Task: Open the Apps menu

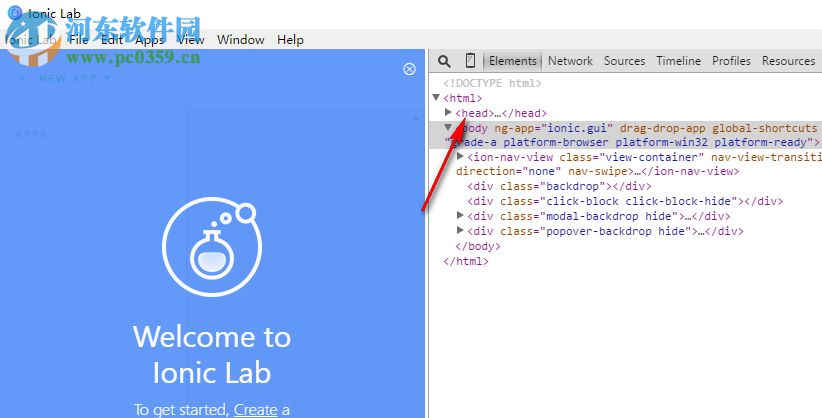Action: point(149,40)
